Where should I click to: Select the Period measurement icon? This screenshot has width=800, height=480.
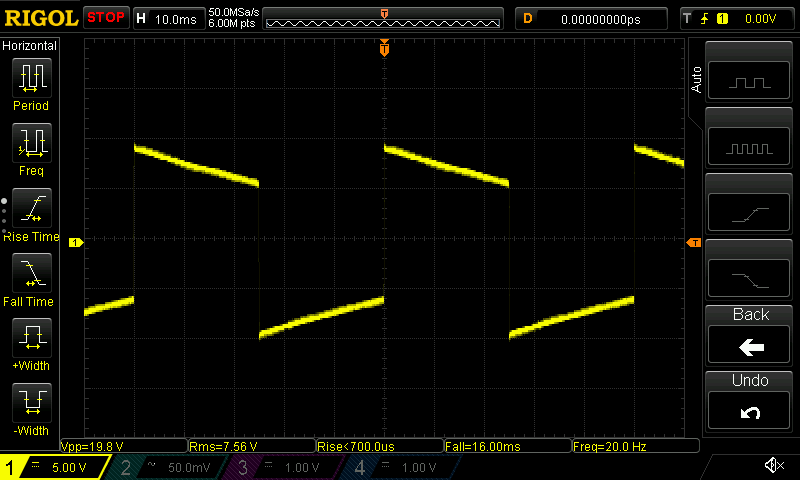coord(32,78)
